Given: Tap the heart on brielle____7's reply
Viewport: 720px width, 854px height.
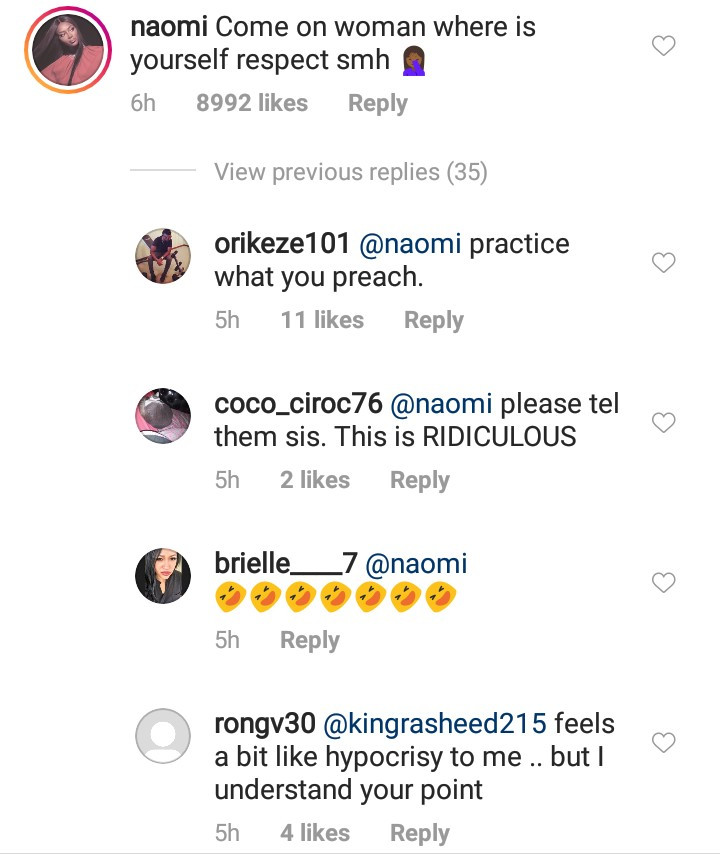Looking at the screenshot, I should [x=663, y=582].
